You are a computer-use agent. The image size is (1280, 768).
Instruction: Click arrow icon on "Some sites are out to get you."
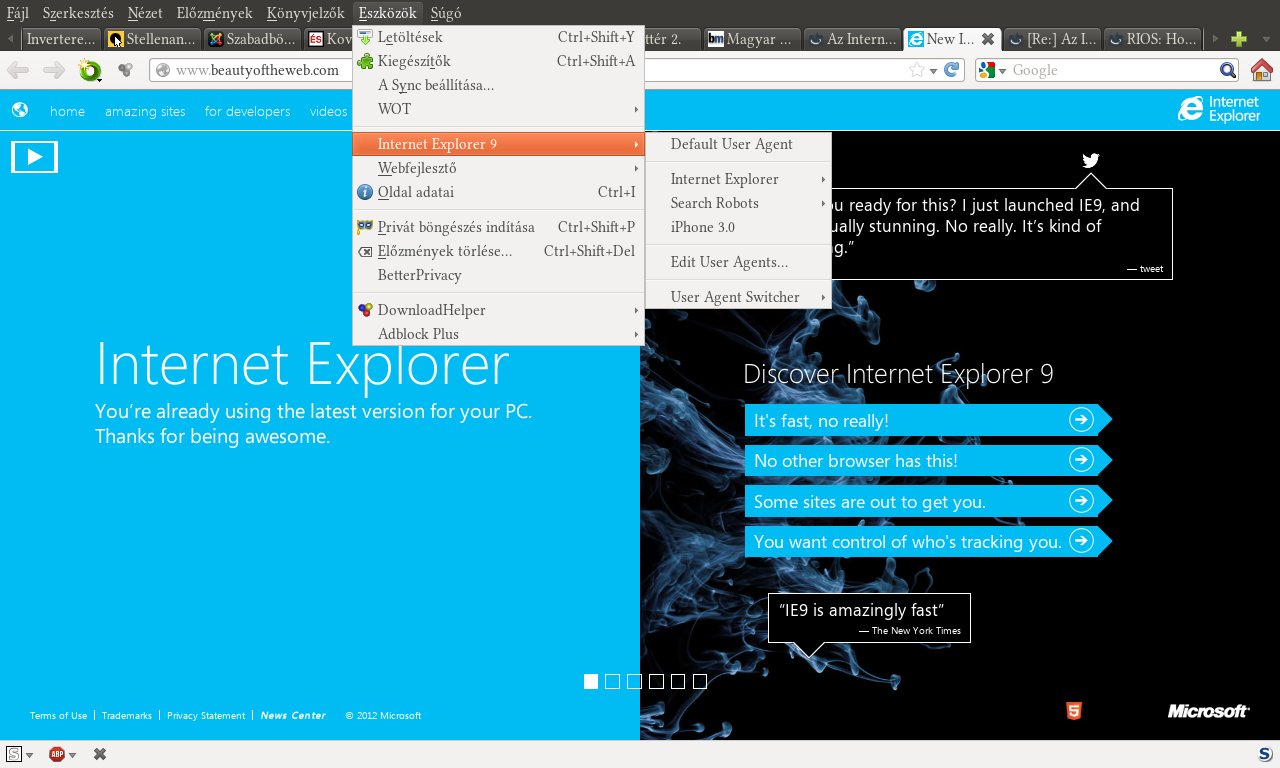[x=1081, y=501]
